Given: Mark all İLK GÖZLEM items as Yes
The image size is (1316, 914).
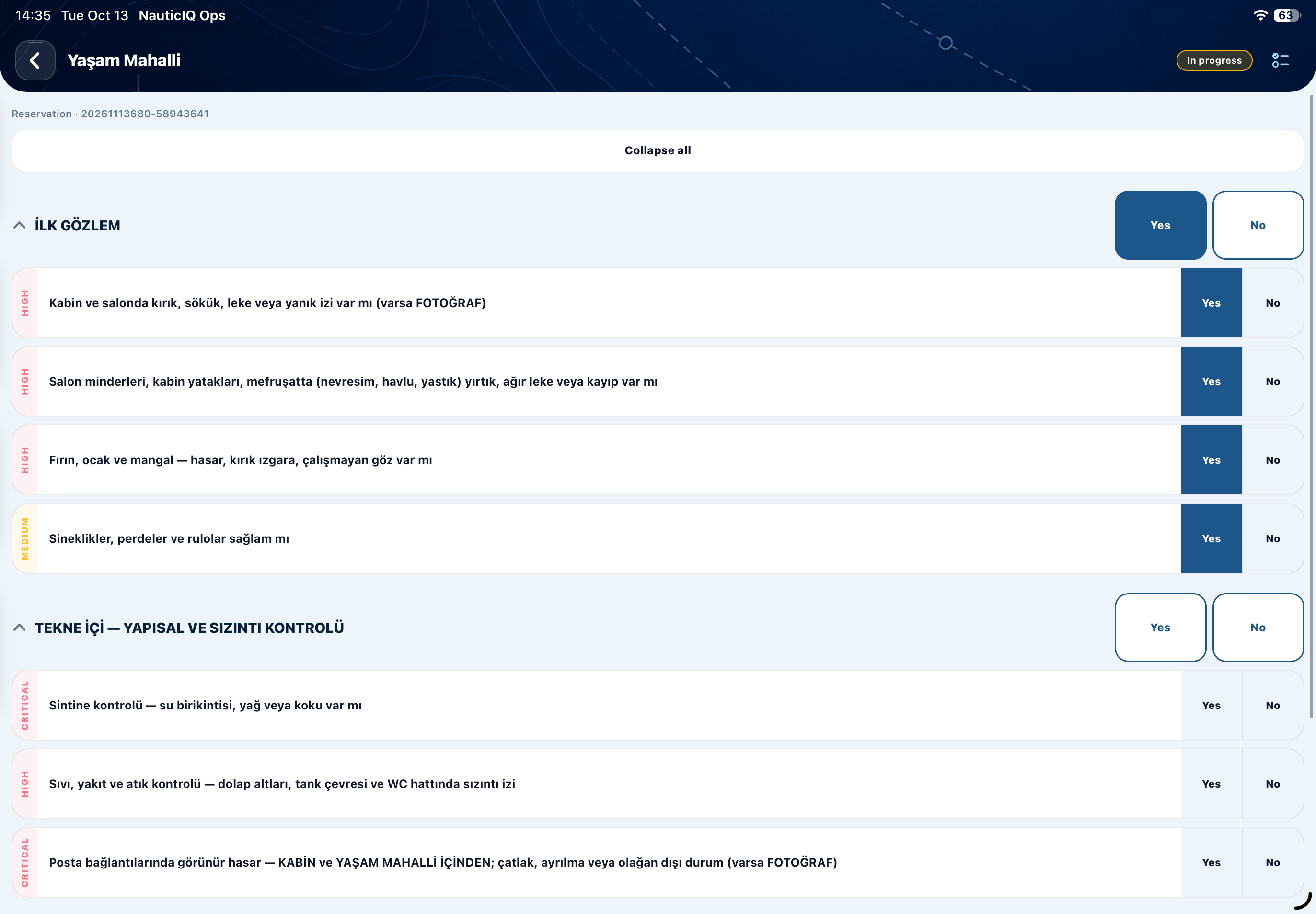Looking at the screenshot, I should 1160,225.
